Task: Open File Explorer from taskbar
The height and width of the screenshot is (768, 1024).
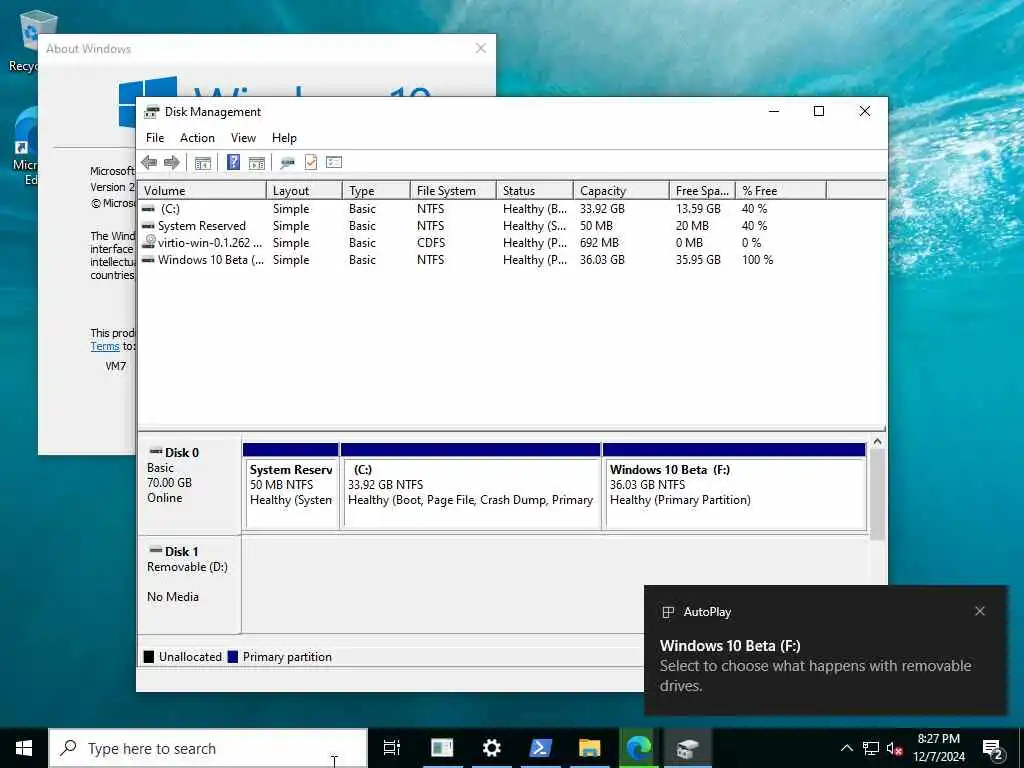Action: coord(589,748)
